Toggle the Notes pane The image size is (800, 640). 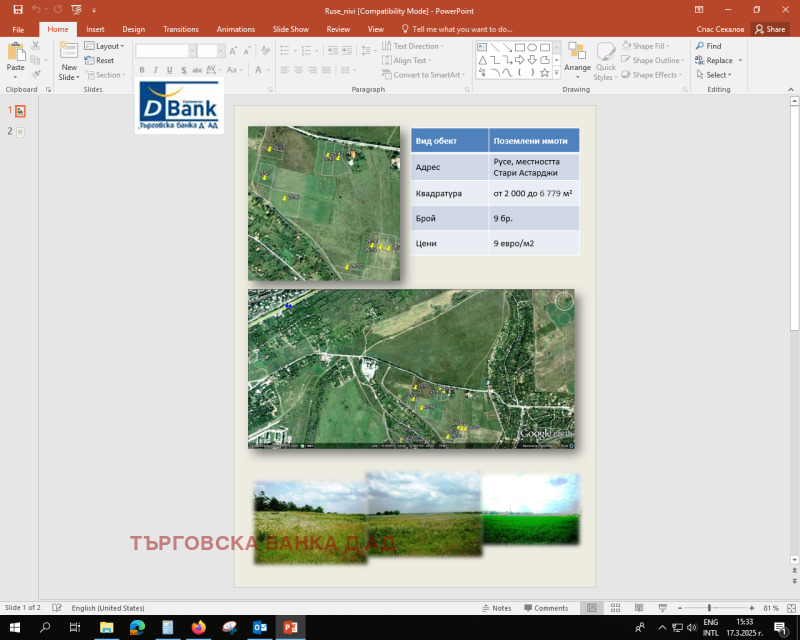tap(496, 608)
